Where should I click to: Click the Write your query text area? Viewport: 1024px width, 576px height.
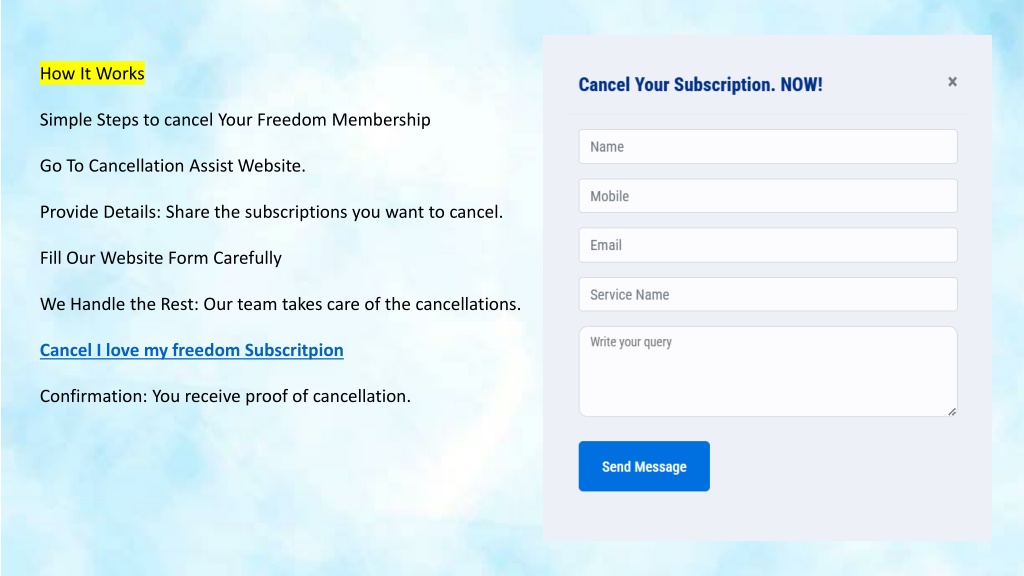point(768,372)
